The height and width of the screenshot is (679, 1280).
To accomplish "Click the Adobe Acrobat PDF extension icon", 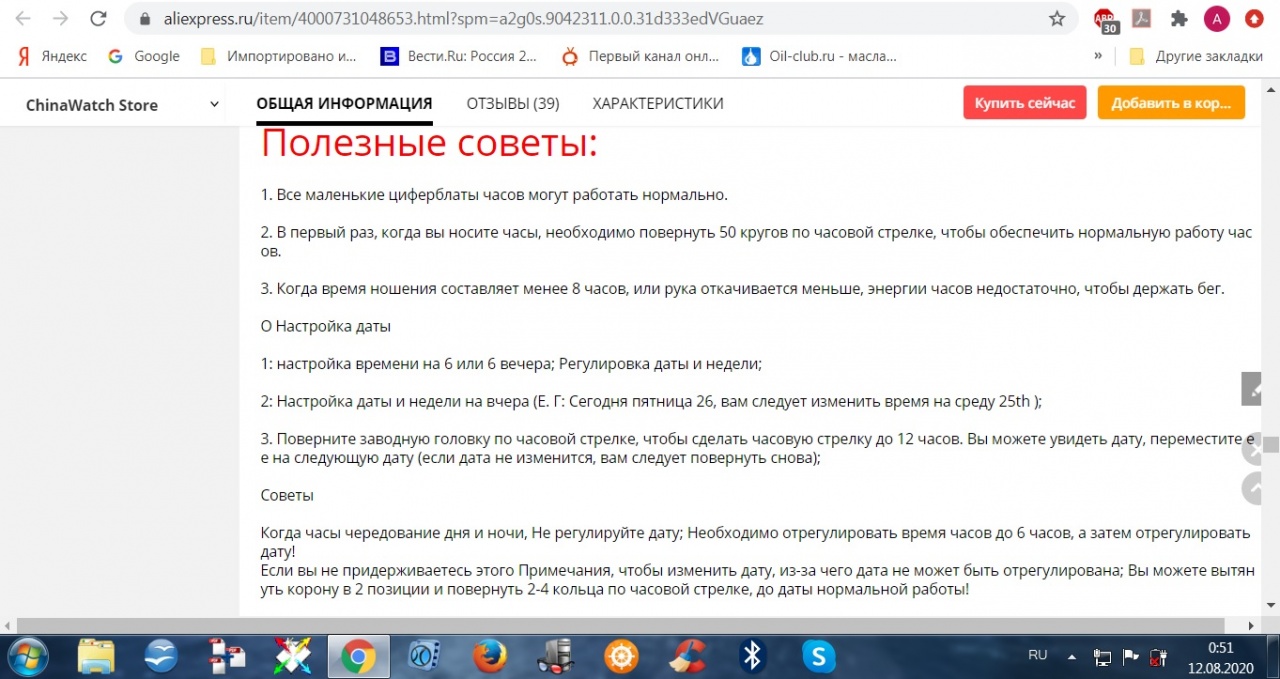I will click(1141, 19).
